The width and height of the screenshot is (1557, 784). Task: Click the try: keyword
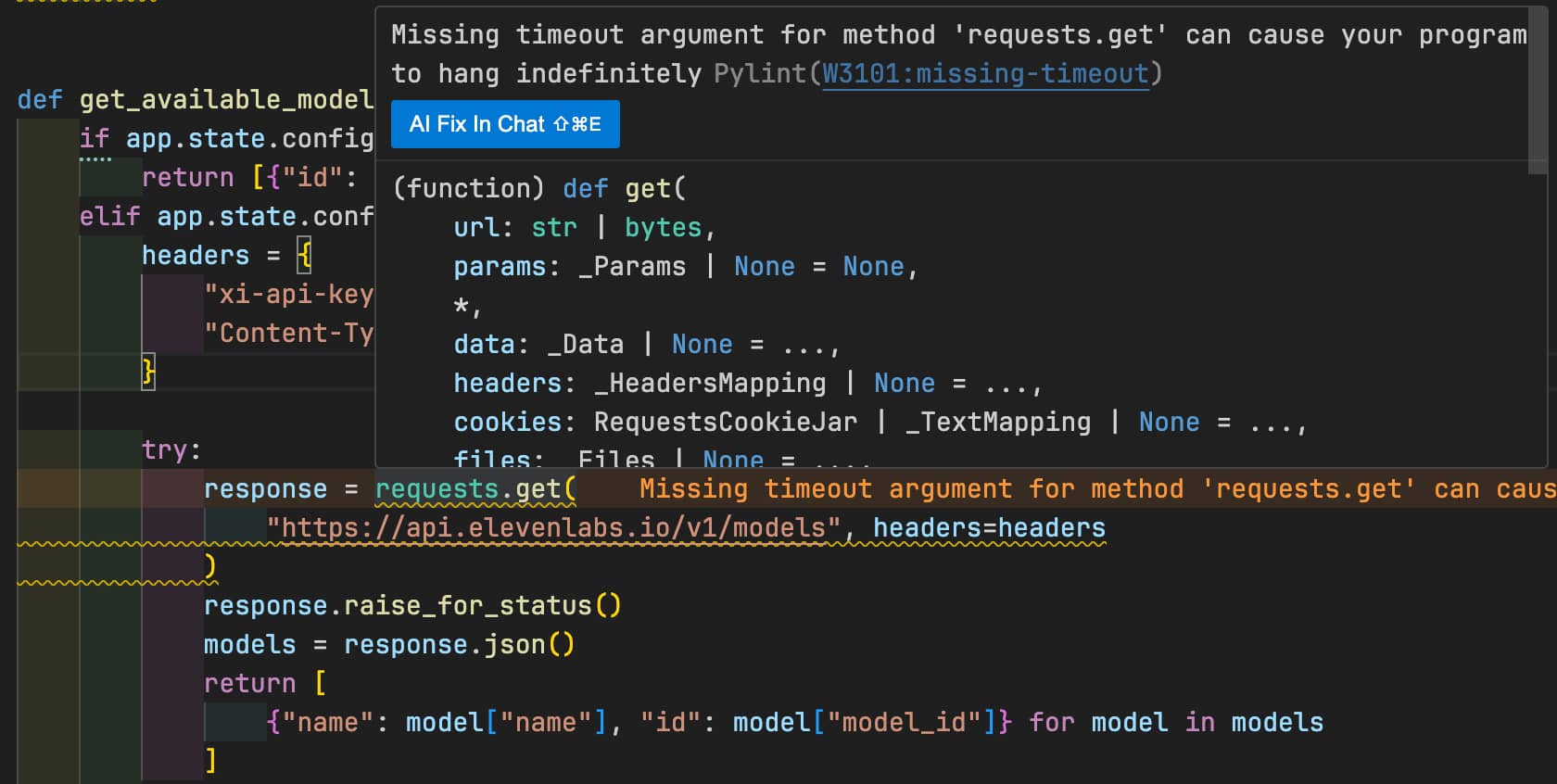[x=171, y=449]
